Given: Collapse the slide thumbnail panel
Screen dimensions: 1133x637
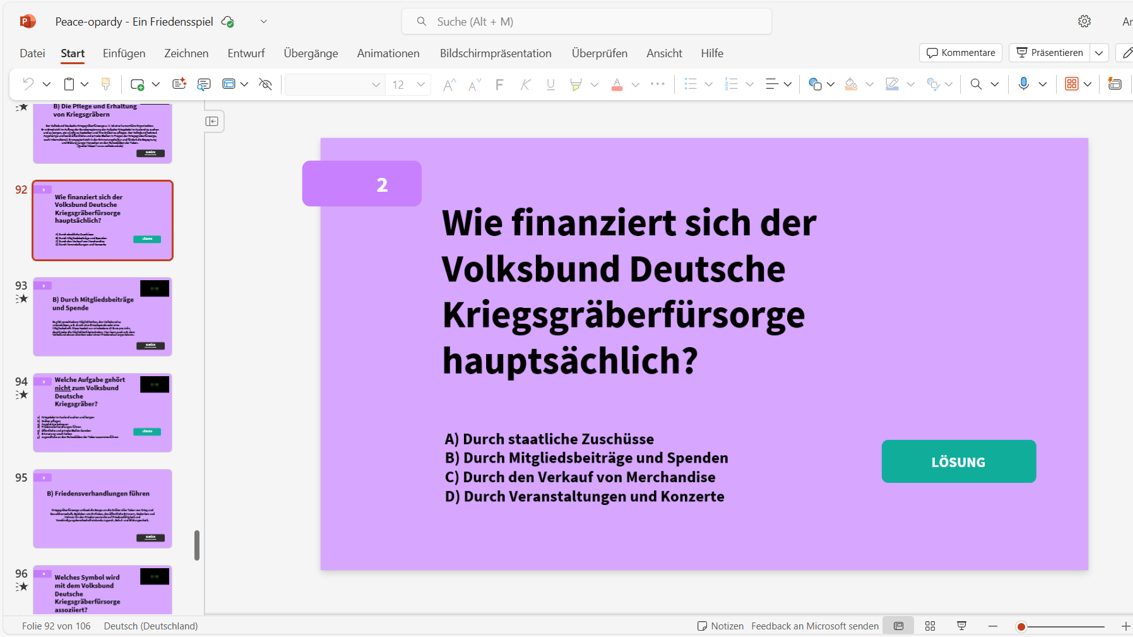Looking at the screenshot, I should [213, 121].
